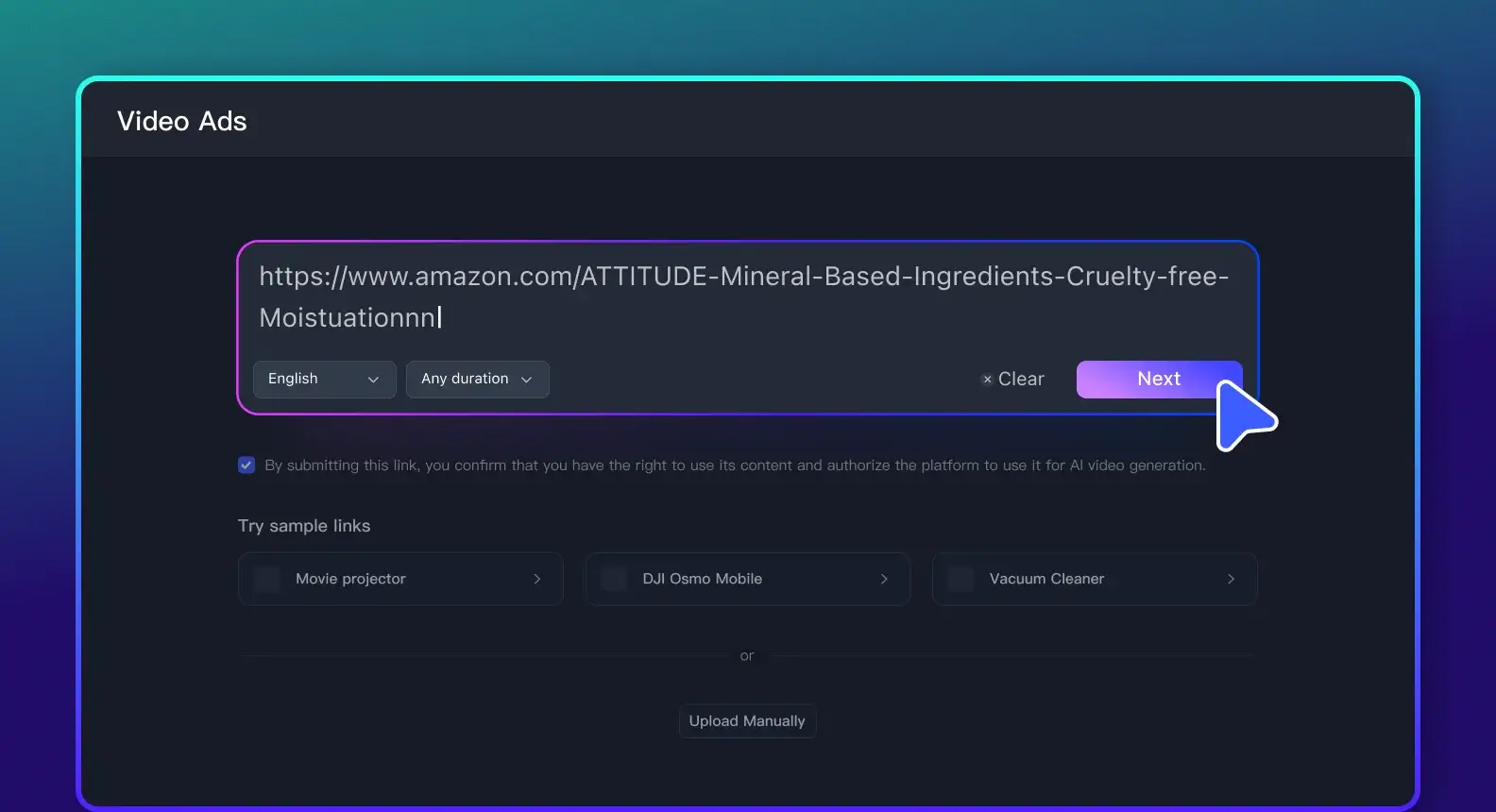Toggle consent by clicking the authorization text
The image size is (1496, 812).
pos(735,465)
